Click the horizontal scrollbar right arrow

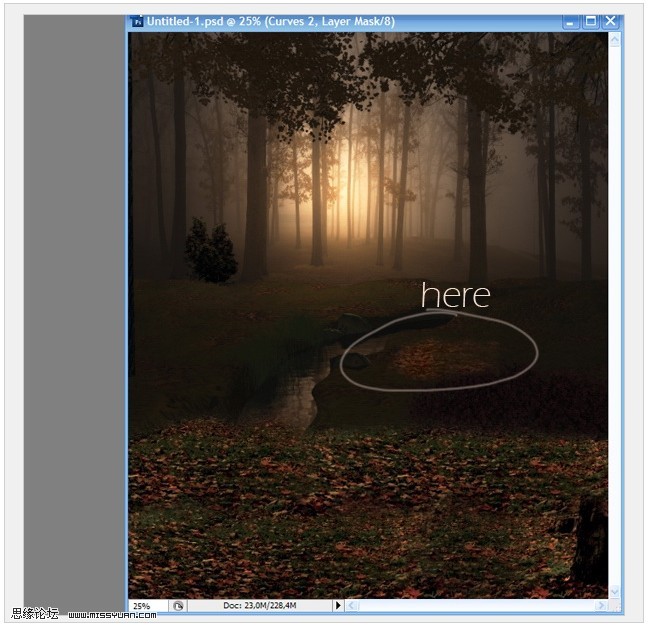coord(601,606)
